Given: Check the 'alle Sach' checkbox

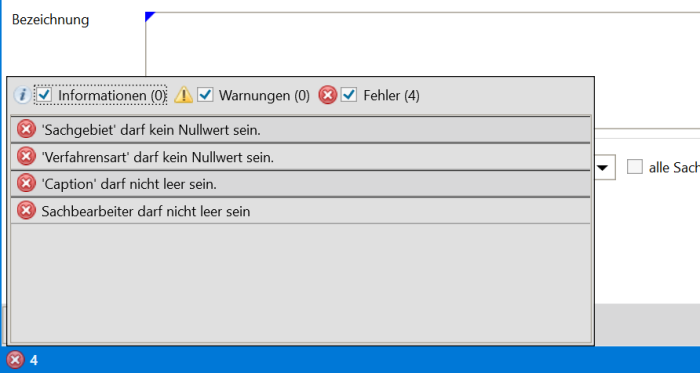Looking at the screenshot, I should [x=635, y=167].
